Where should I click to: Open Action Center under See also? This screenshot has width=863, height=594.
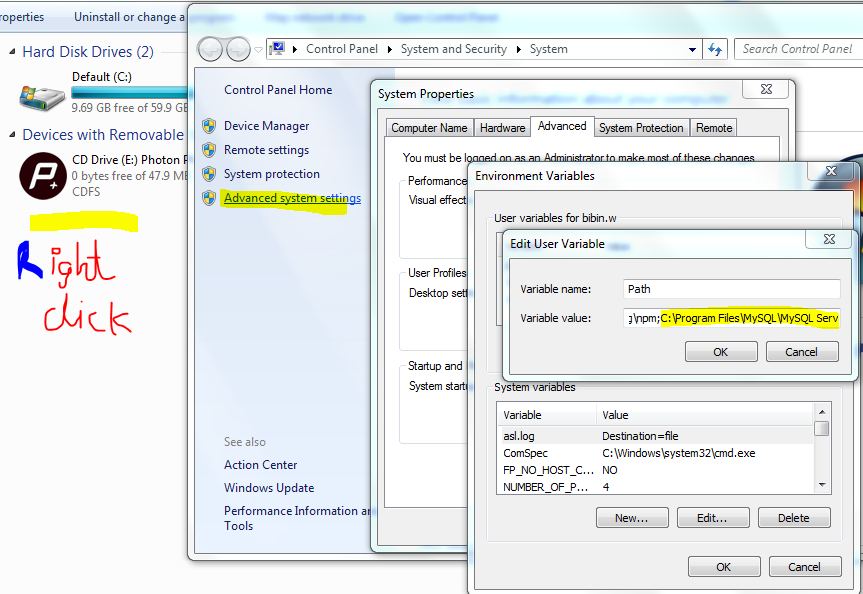pos(260,465)
